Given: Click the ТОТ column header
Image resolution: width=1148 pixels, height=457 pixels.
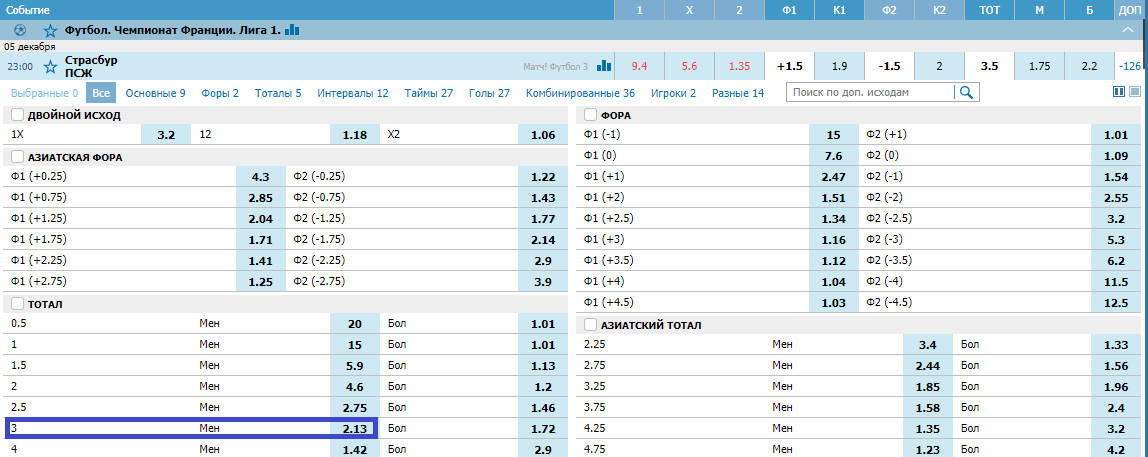Looking at the screenshot, I should [x=989, y=10].
